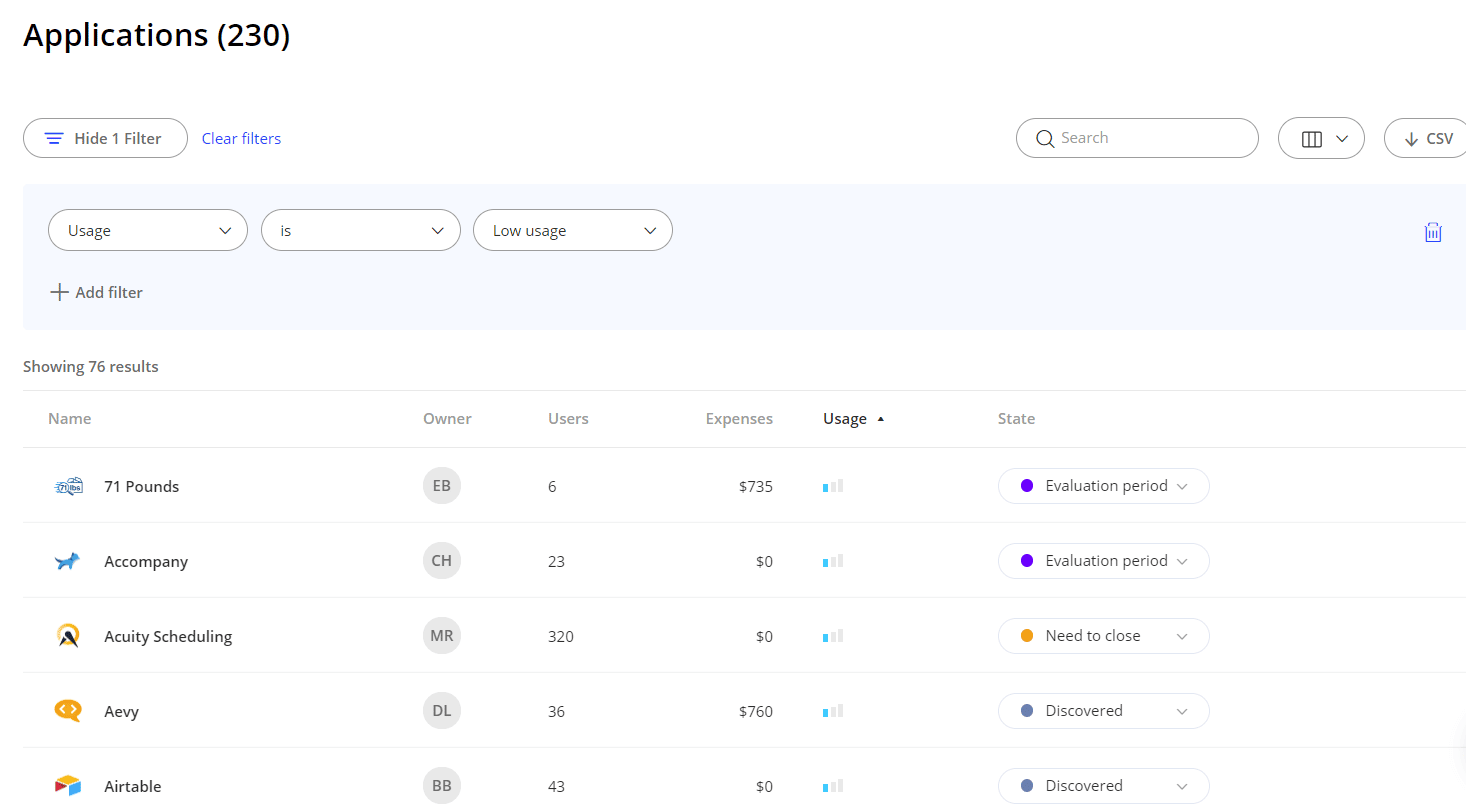This screenshot has width=1466, height=806.
Task: Open the Usage filter field dropdown
Action: click(x=147, y=230)
